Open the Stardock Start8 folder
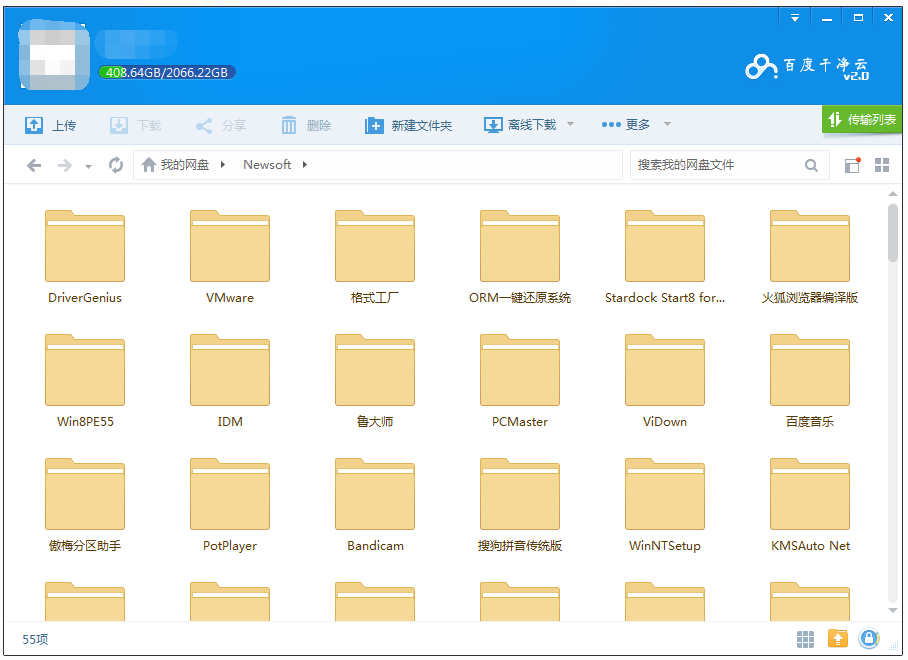This screenshot has height=660, width=908. point(665,257)
